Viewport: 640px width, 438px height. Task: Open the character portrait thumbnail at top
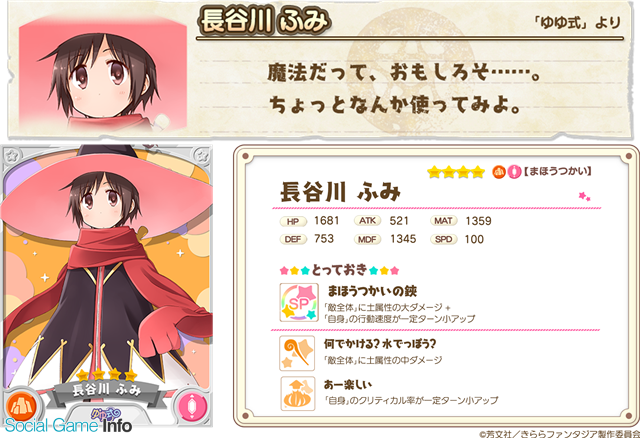[103, 74]
